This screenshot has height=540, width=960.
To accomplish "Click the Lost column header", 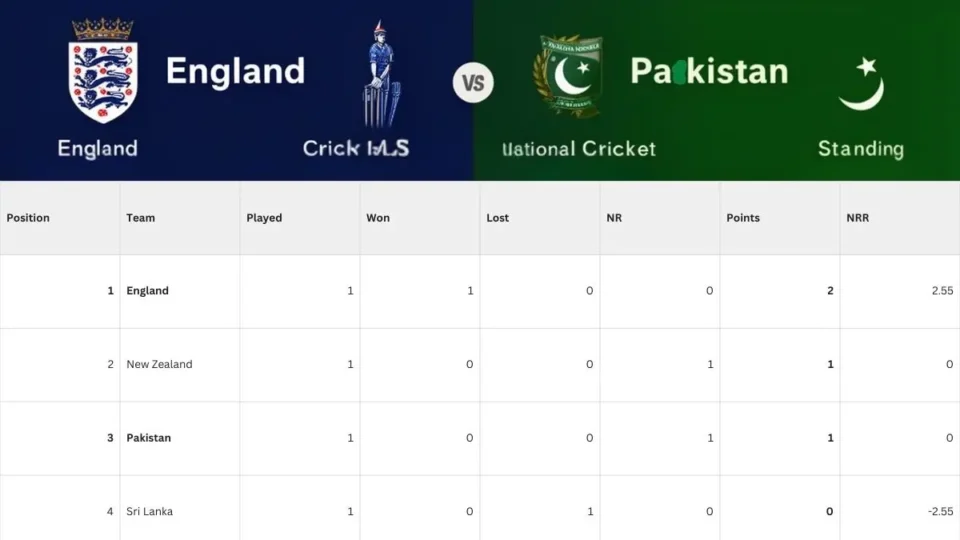I will 498,218.
